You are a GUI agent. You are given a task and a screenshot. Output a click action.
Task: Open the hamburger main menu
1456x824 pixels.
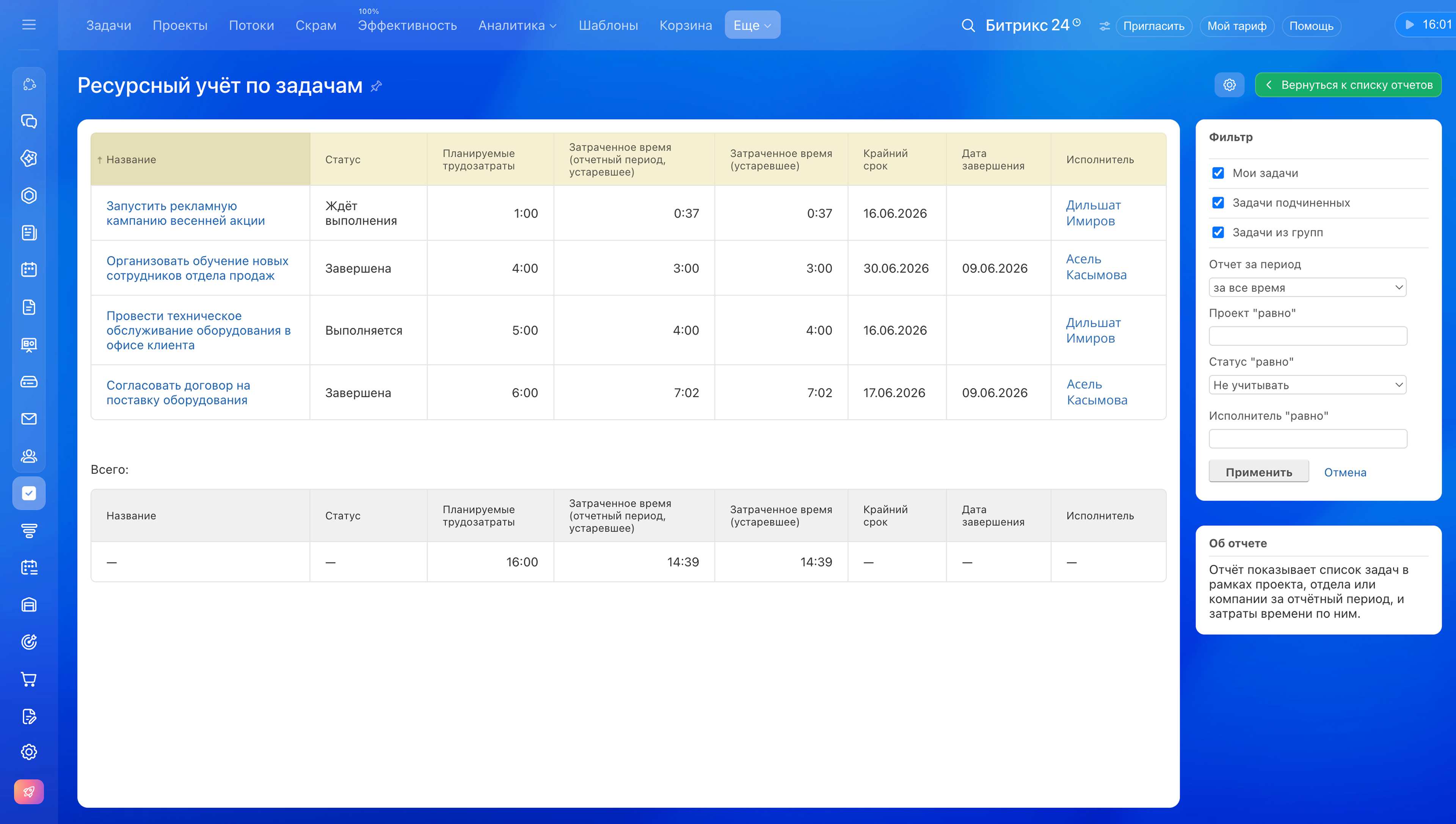[x=29, y=25]
